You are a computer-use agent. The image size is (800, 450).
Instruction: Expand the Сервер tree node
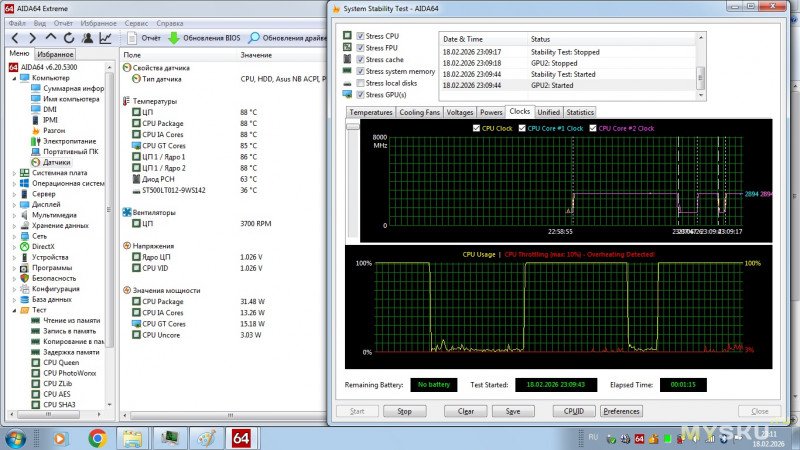coord(14,194)
